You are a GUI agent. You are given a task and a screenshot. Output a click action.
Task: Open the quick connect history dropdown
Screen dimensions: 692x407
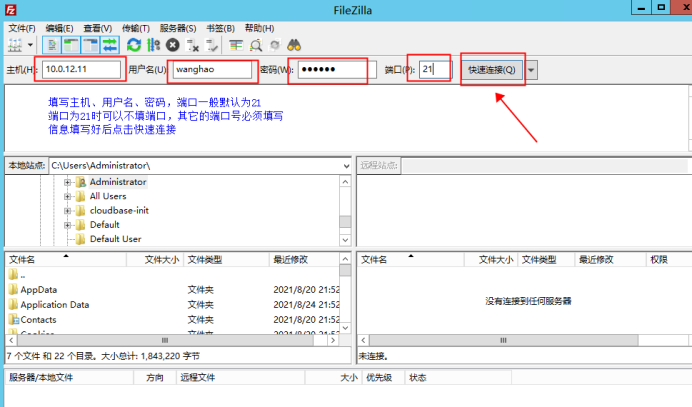(x=531, y=70)
